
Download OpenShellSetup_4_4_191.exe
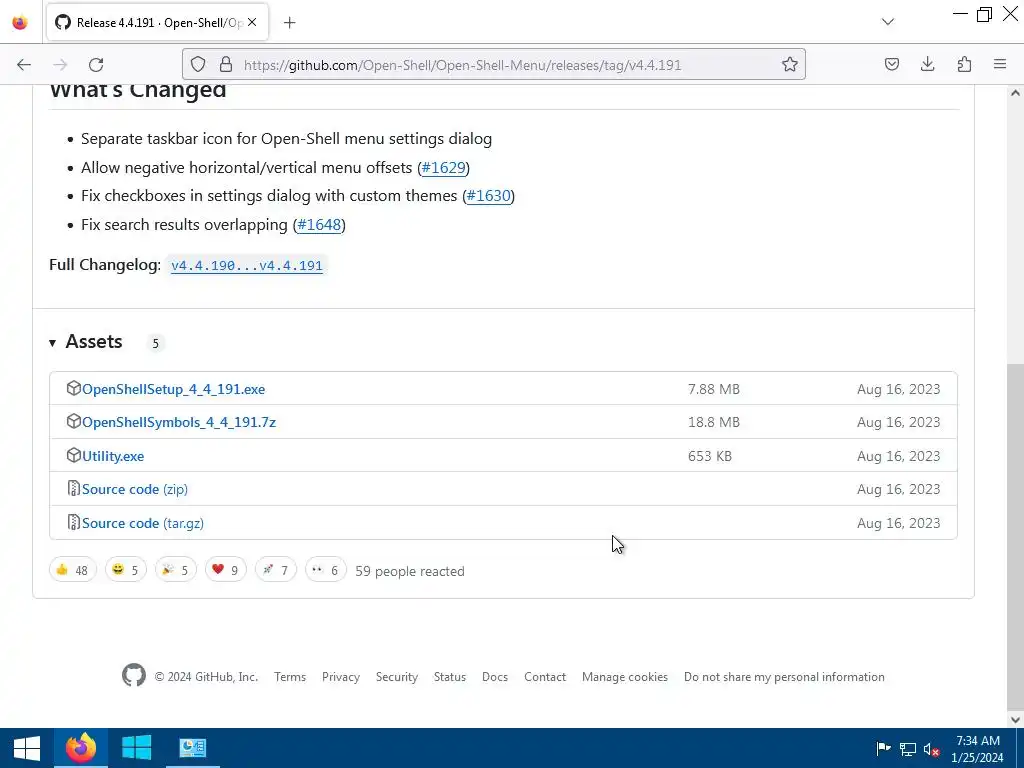pos(174,389)
